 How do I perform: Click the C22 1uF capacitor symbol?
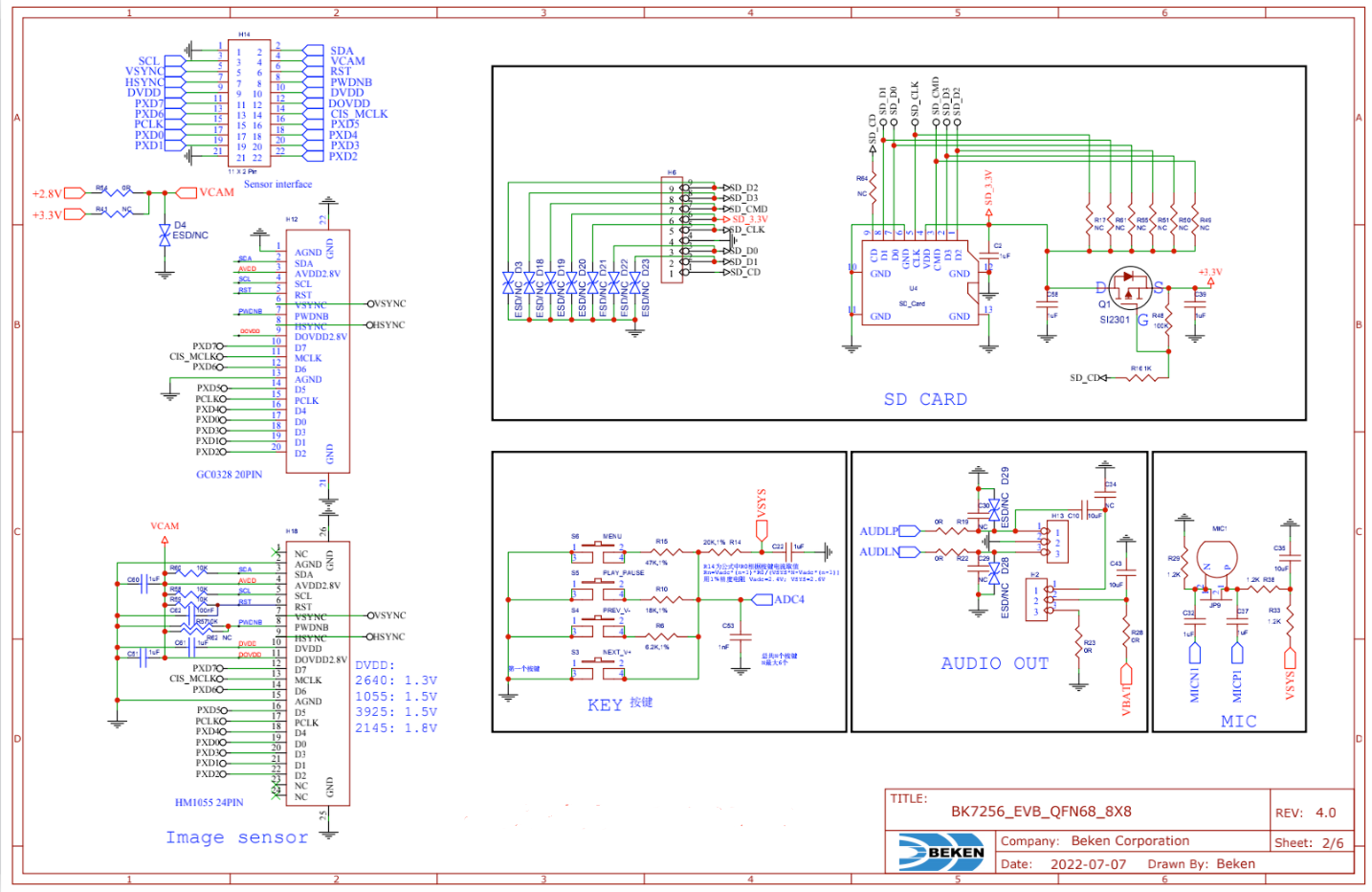coord(790,552)
